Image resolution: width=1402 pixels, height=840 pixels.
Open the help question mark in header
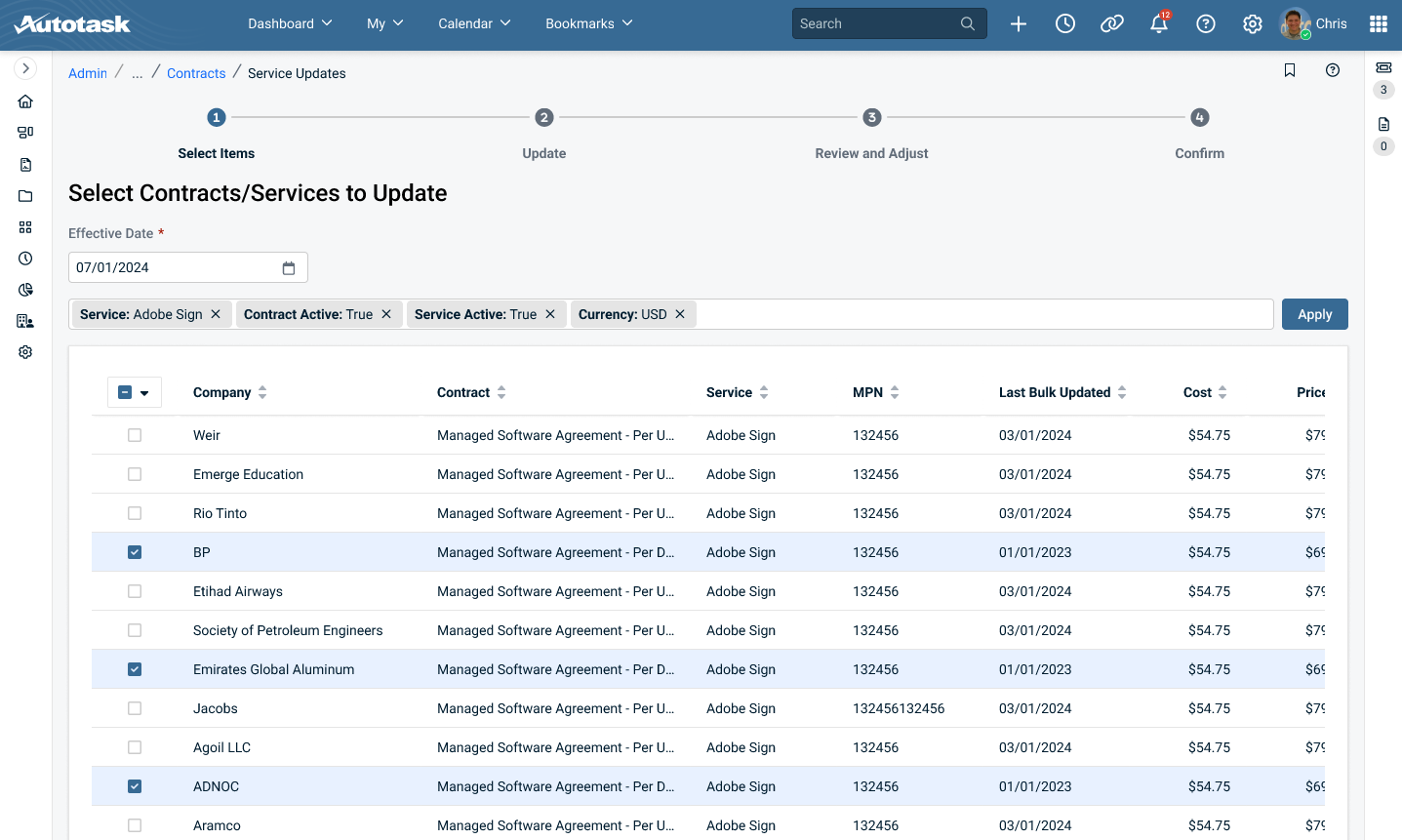tap(1206, 23)
